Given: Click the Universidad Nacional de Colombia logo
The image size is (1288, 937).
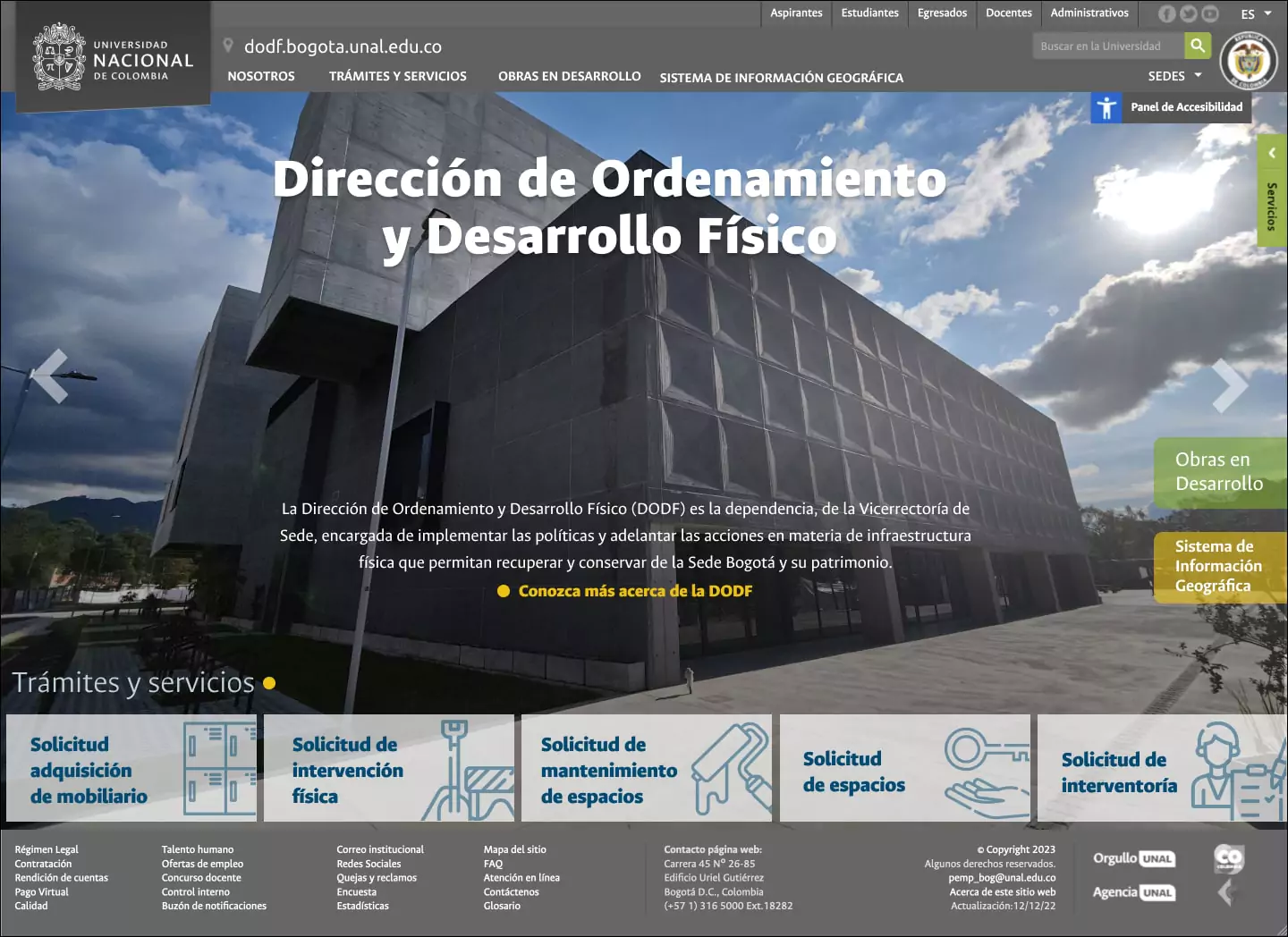Looking at the screenshot, I should point(113,57).
